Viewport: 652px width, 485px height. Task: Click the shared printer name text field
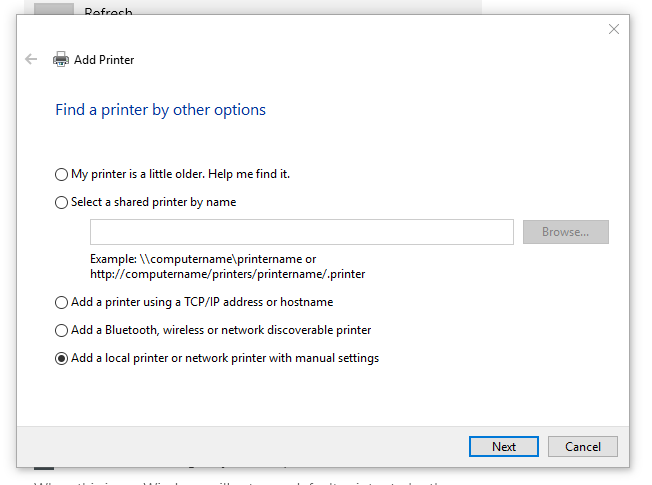[301, 232]
